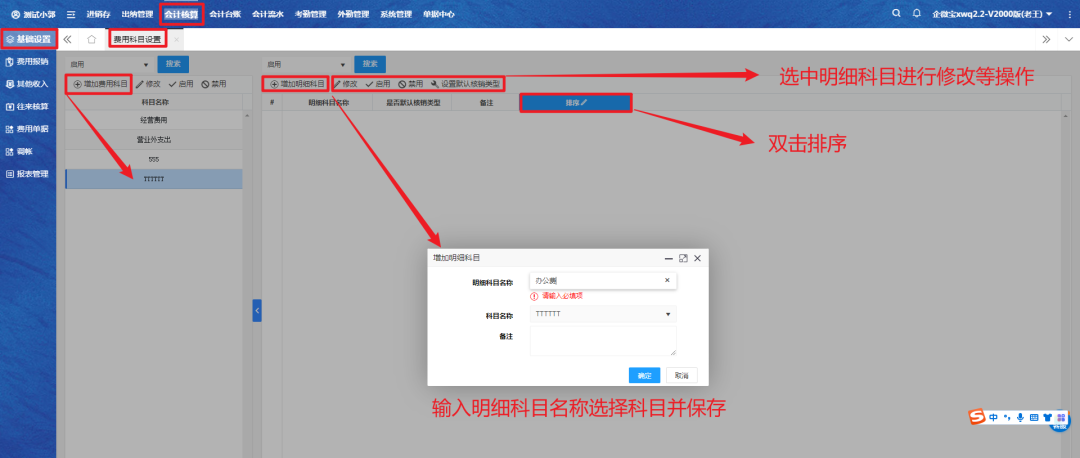The image size is (1080, 458).
Task: Click the 确定 button in dialog
Action: 644,375
